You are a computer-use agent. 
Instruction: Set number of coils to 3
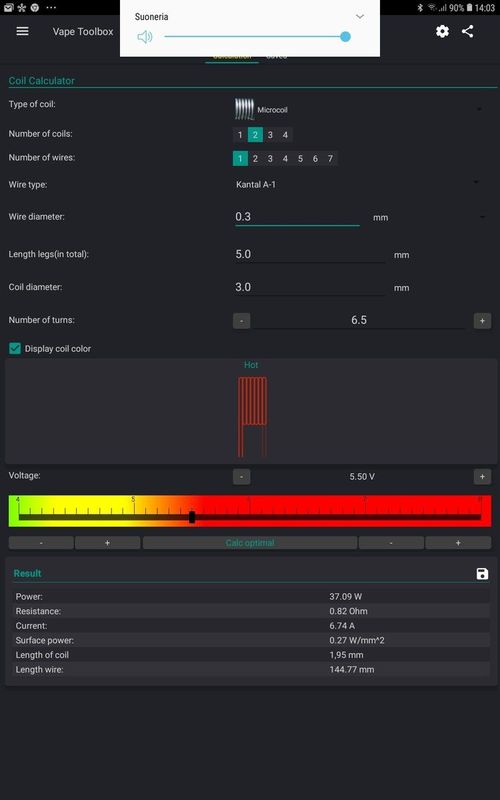270,135
